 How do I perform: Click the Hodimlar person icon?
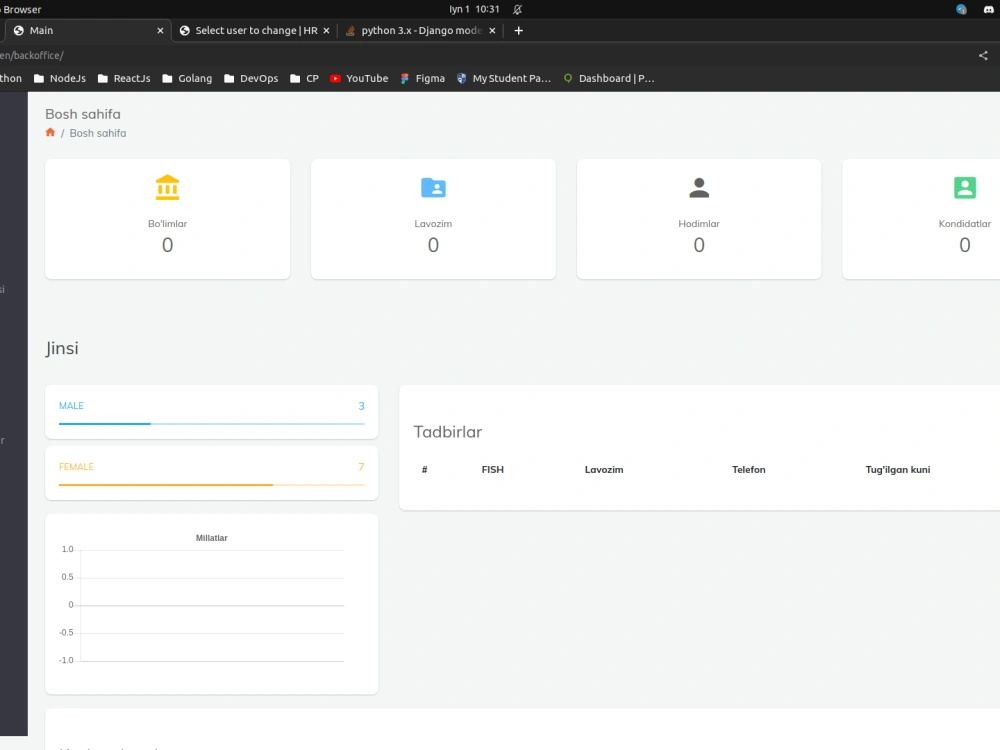pyautogui.click(x=698, y=187)
